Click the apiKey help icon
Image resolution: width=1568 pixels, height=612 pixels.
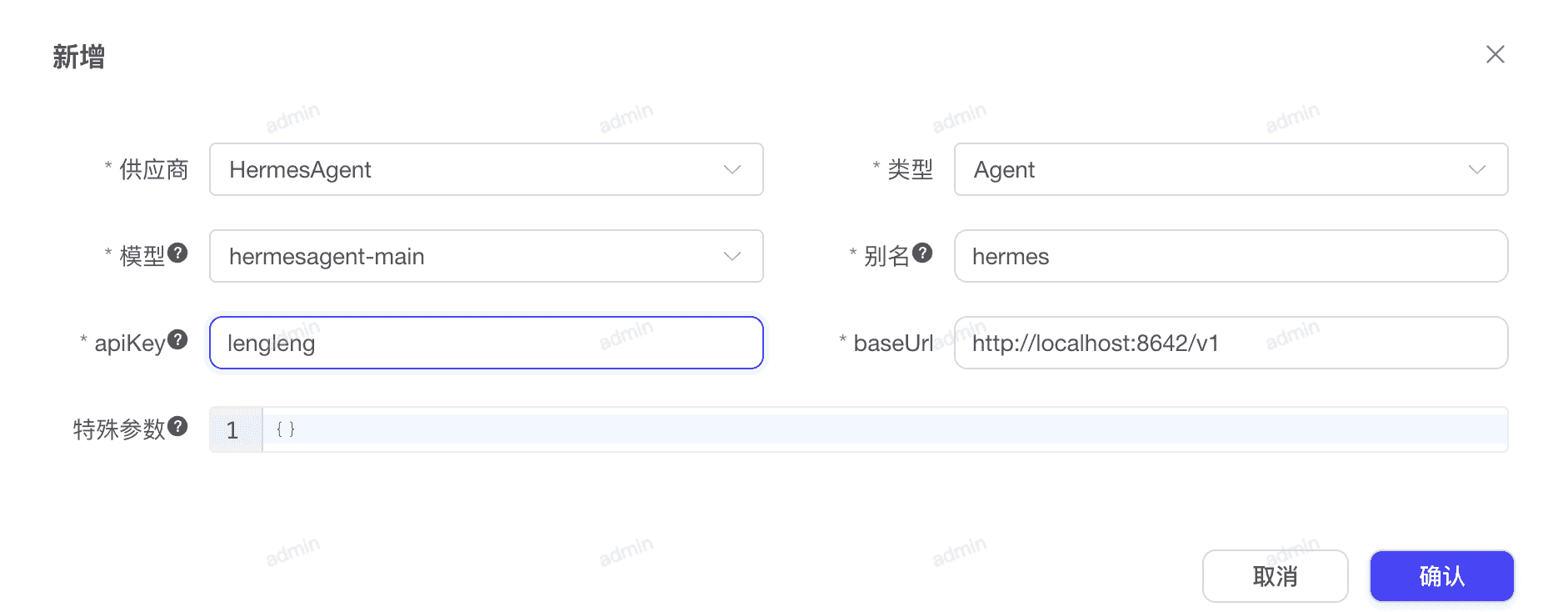[177, 340]
